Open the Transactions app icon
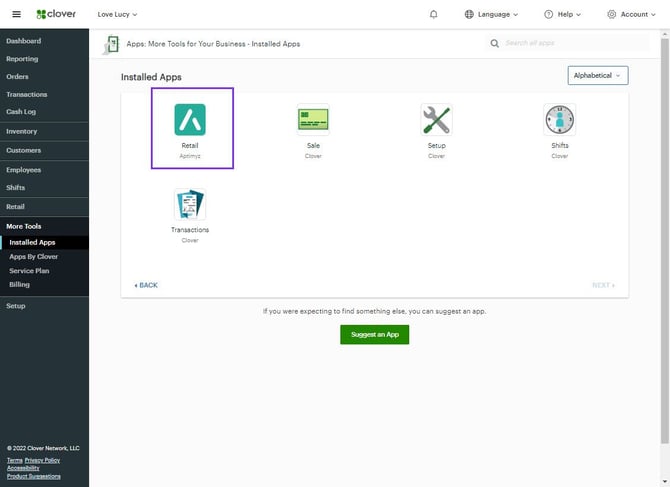 click(190, 204)
